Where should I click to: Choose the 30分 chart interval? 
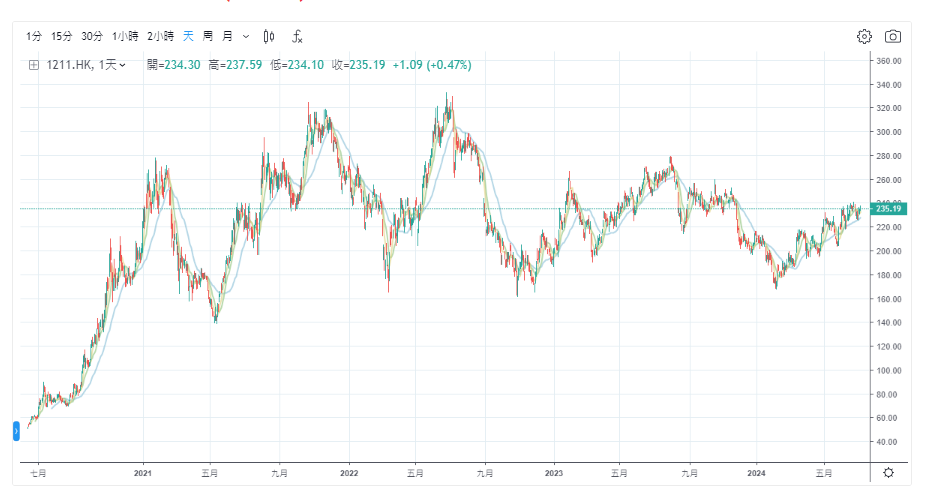pos(92,37)
